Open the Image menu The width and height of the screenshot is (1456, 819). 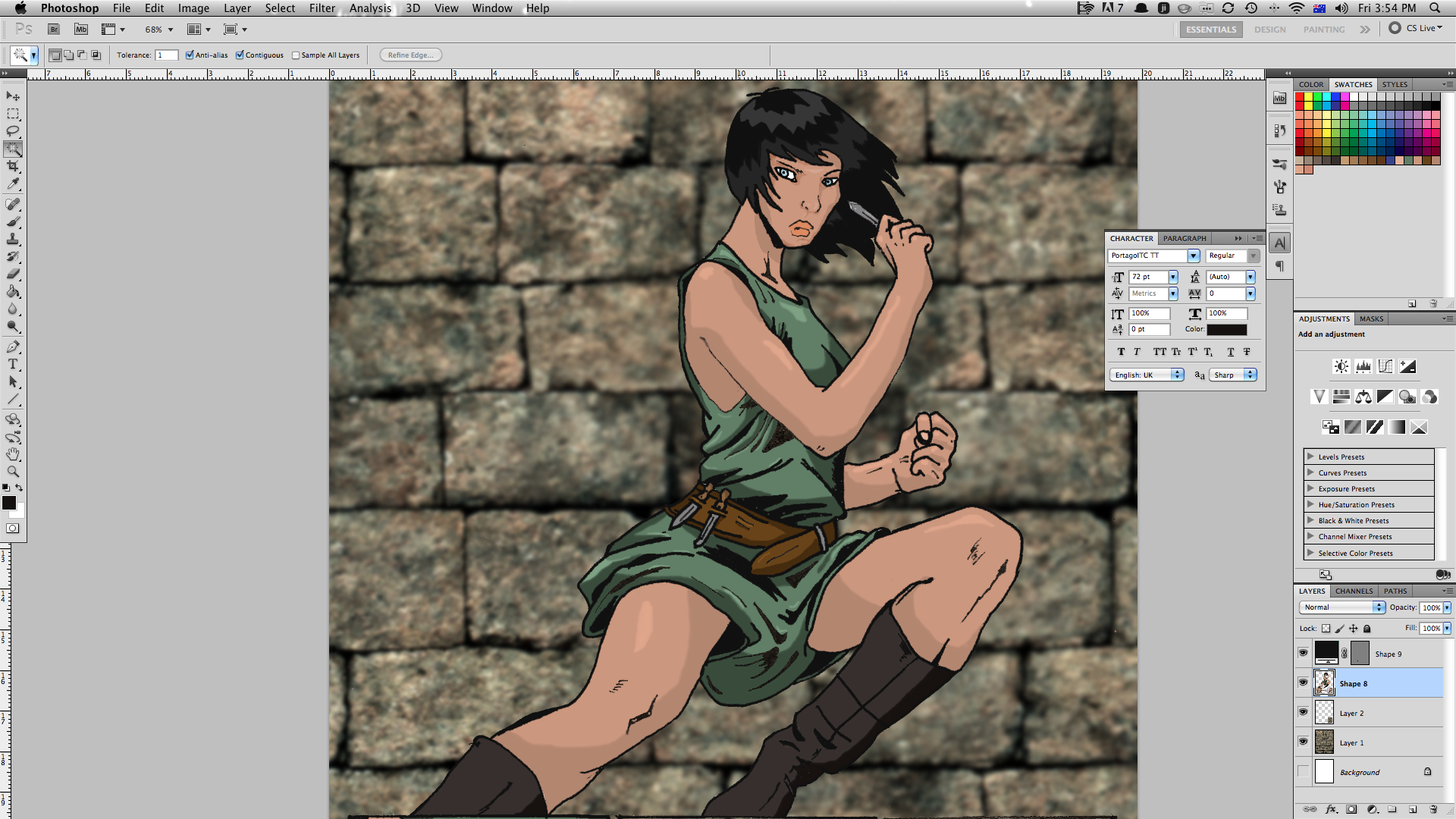(x=193, y=8)
